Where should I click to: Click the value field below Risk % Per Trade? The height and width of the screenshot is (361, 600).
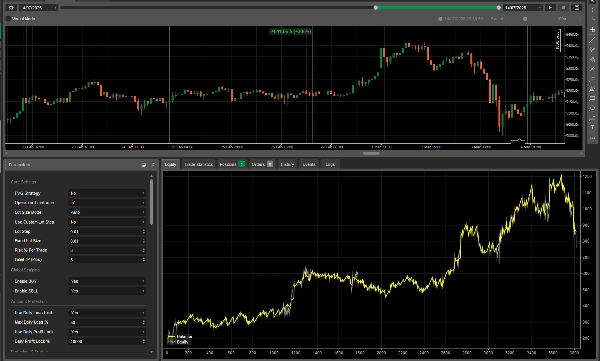[107, 260]
